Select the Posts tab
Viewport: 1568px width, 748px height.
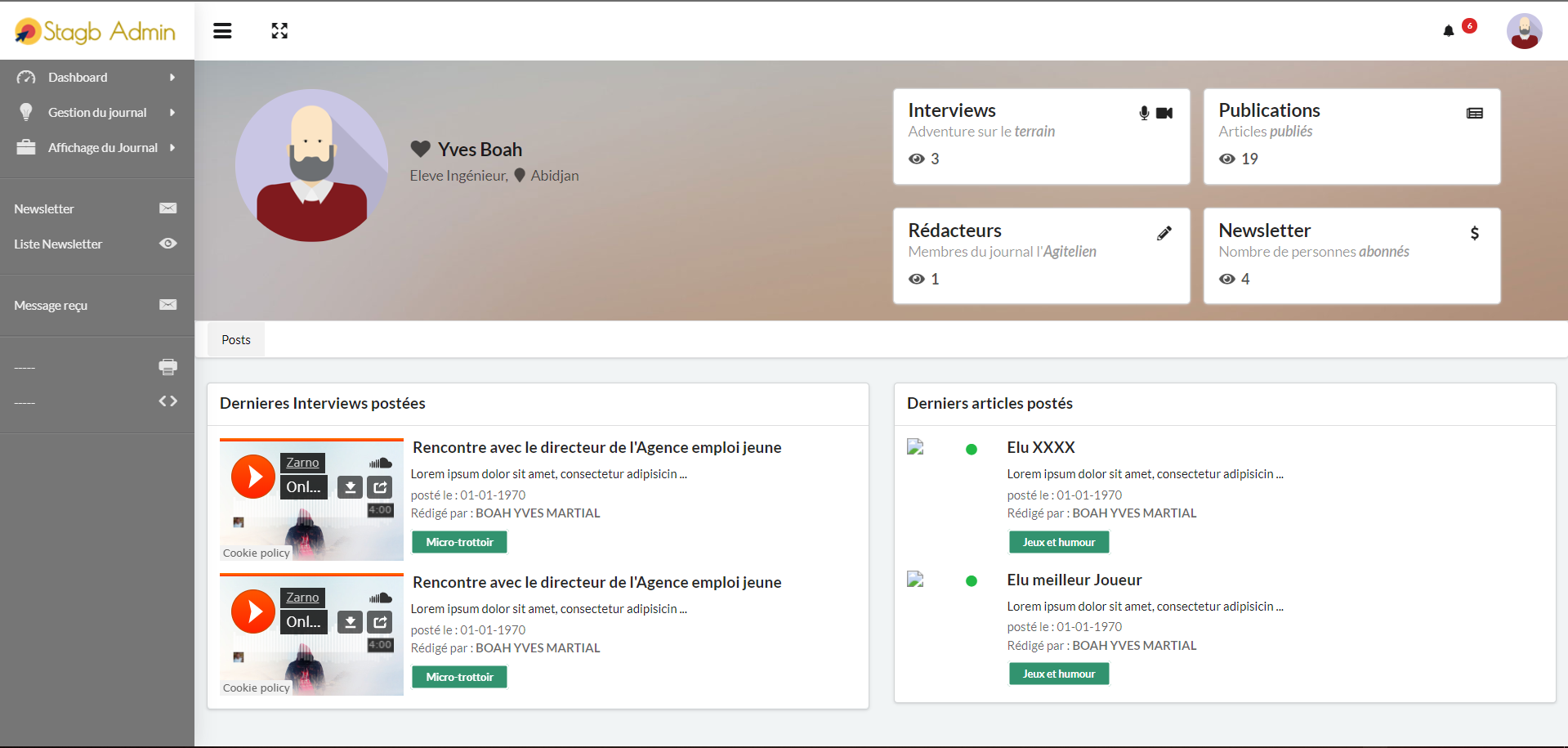coord(236,340)
